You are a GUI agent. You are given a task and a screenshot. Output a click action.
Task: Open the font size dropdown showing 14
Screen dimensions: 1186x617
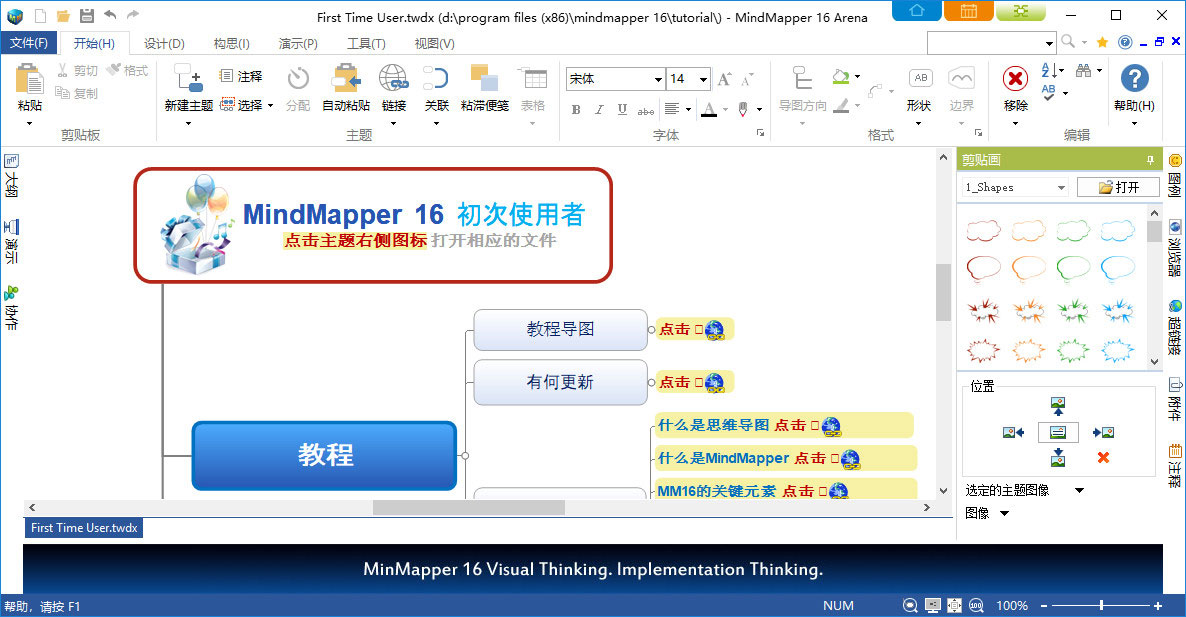point(703,79)
